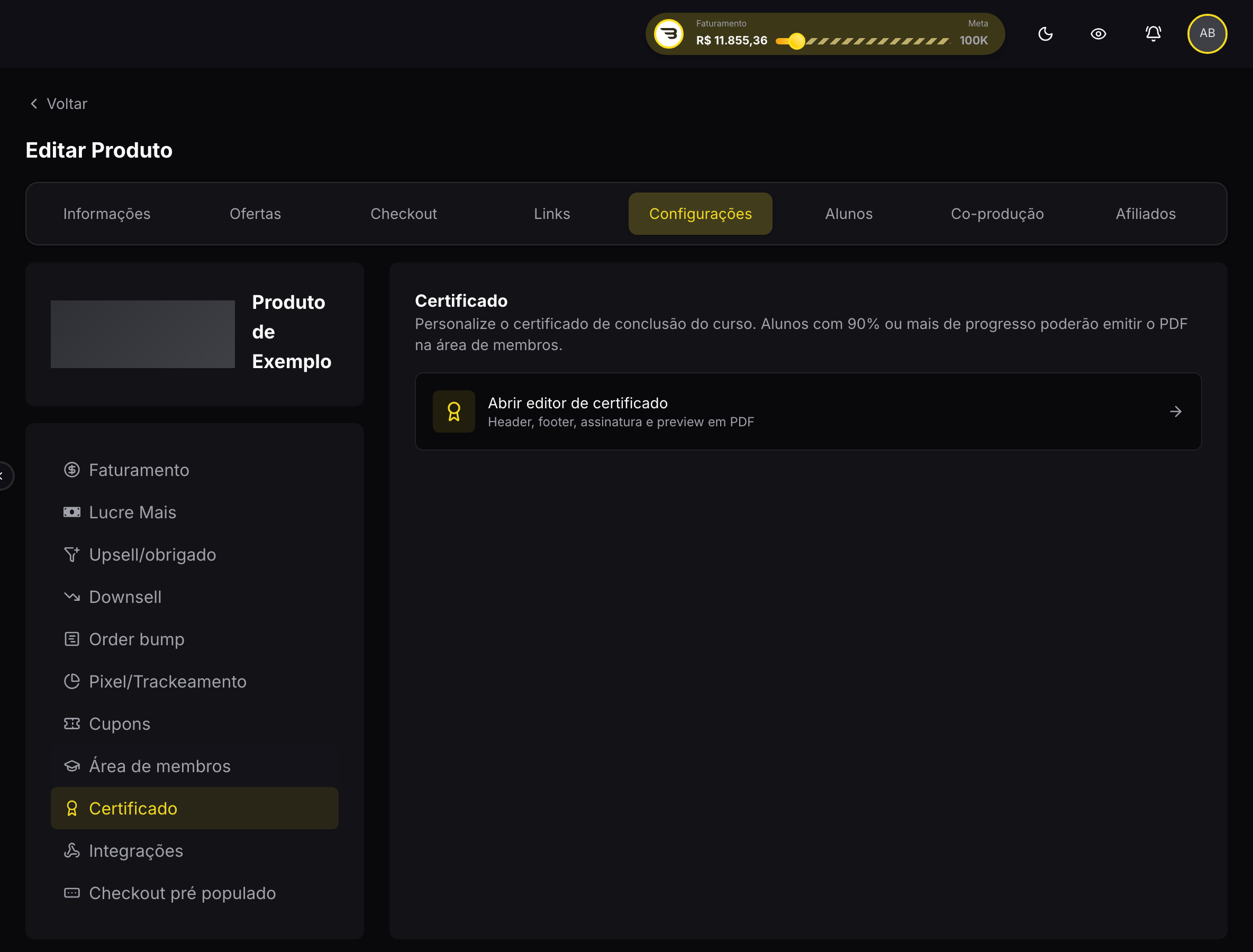Open notifications bell icon
This screenshot has height=952, width=1253.
[1152, 34]
